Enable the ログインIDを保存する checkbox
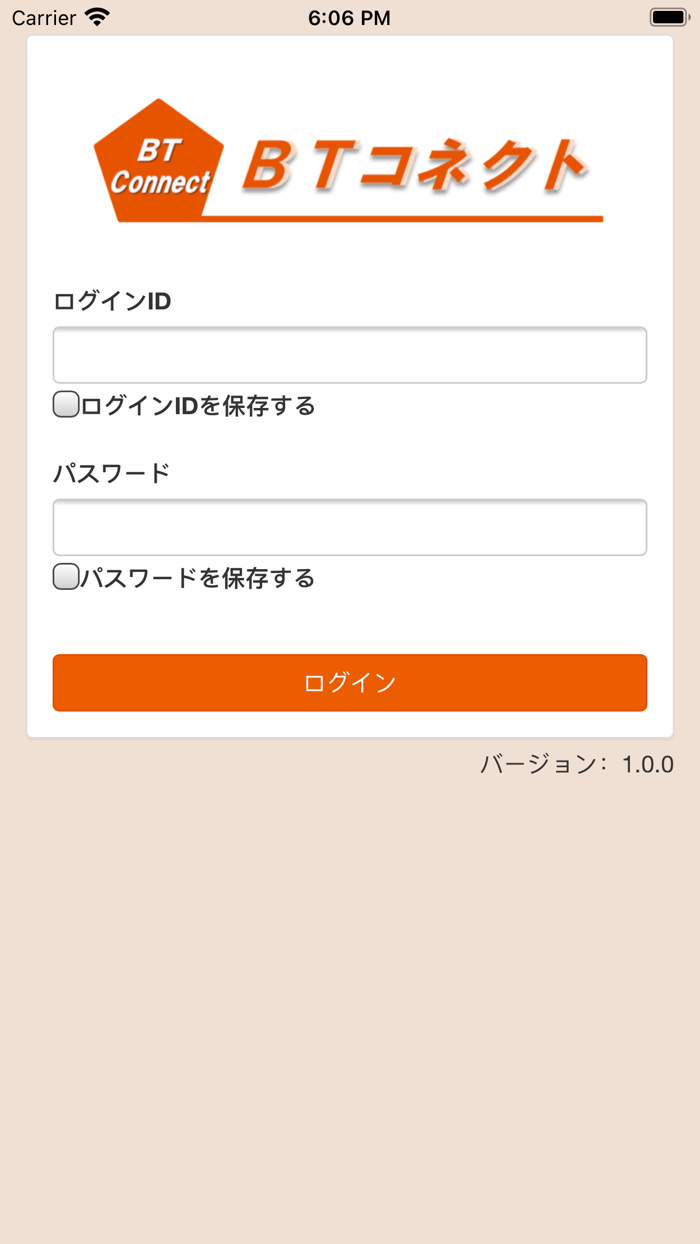 (x=64, y=403)
